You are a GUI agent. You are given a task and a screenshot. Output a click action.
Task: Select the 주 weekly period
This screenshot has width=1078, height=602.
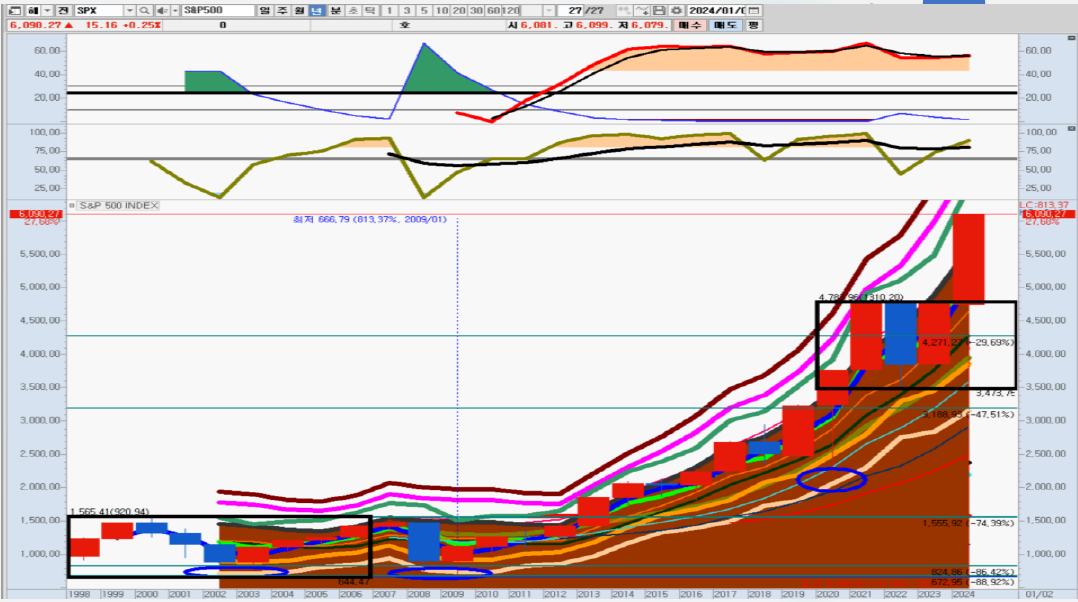click(282, 11)
